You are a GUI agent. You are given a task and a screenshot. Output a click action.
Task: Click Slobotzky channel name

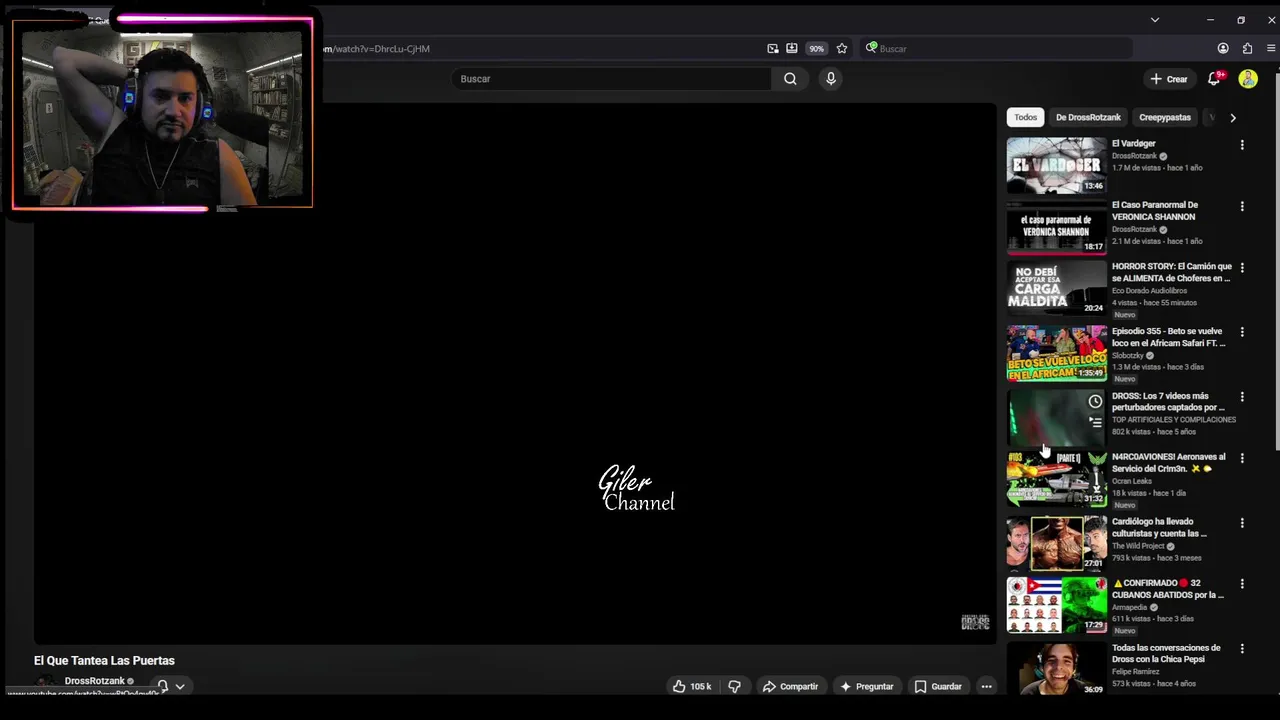(x=1127, y=355)
